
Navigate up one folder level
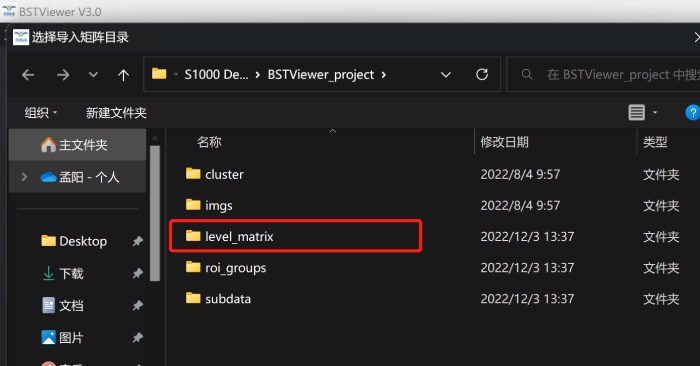123,75
